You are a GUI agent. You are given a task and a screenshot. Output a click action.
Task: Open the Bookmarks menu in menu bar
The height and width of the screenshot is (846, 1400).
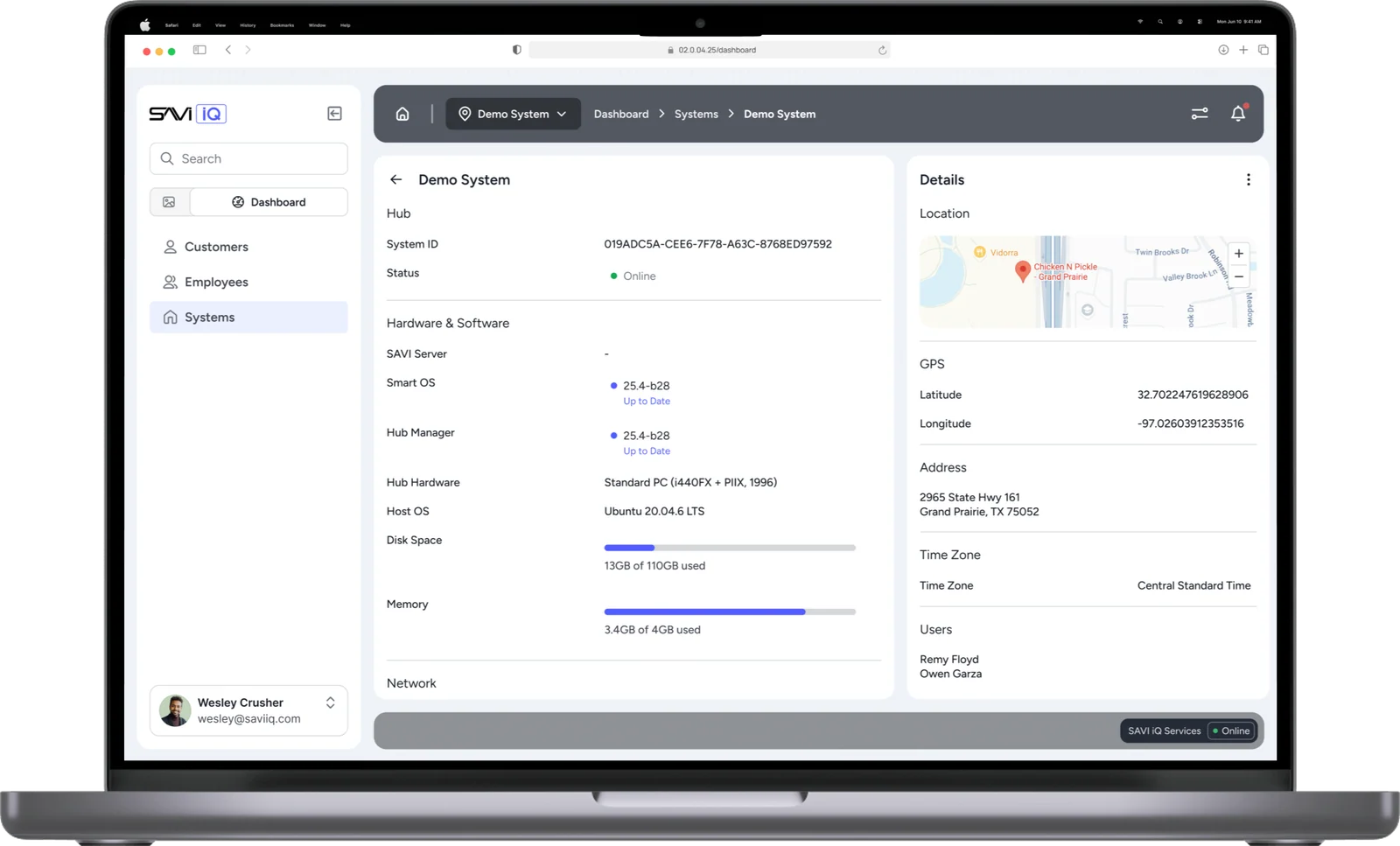[x=282, y=24]
